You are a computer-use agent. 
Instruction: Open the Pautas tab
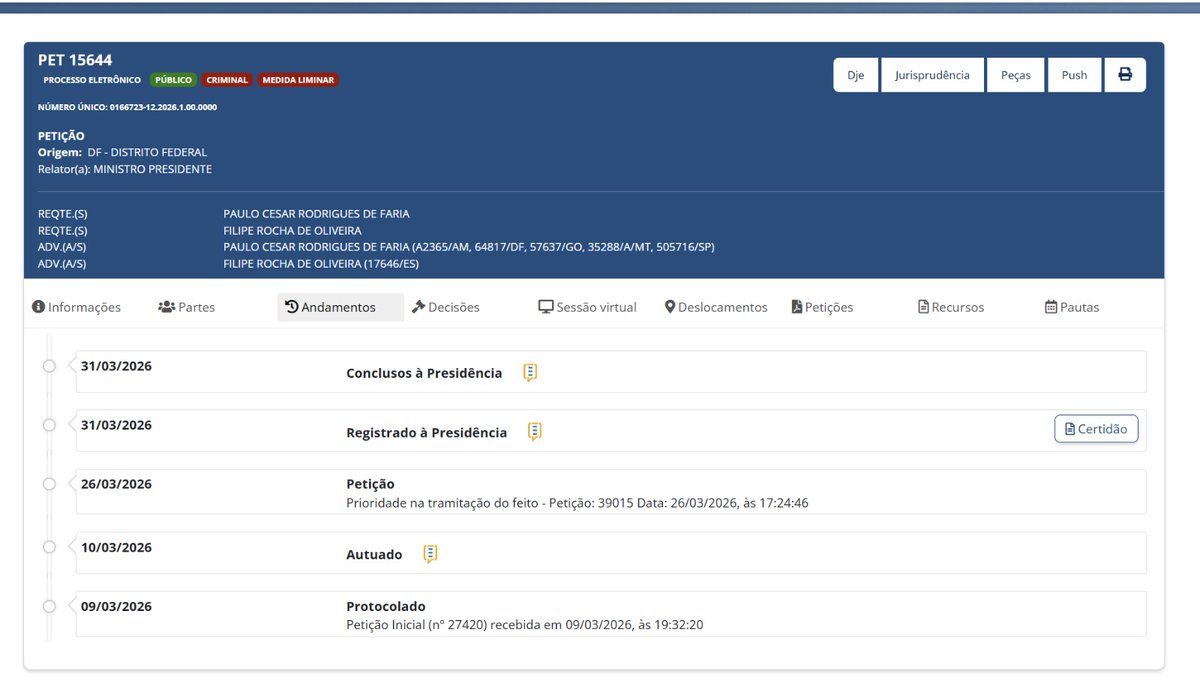tap(1072, 307)
